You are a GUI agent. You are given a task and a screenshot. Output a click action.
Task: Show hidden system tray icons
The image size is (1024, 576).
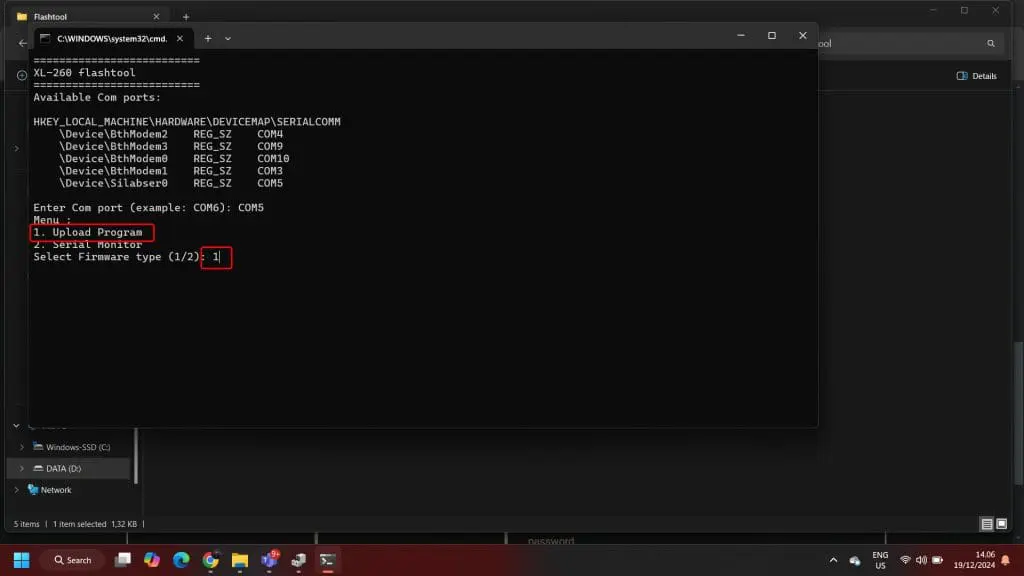(x=833, y=560)
